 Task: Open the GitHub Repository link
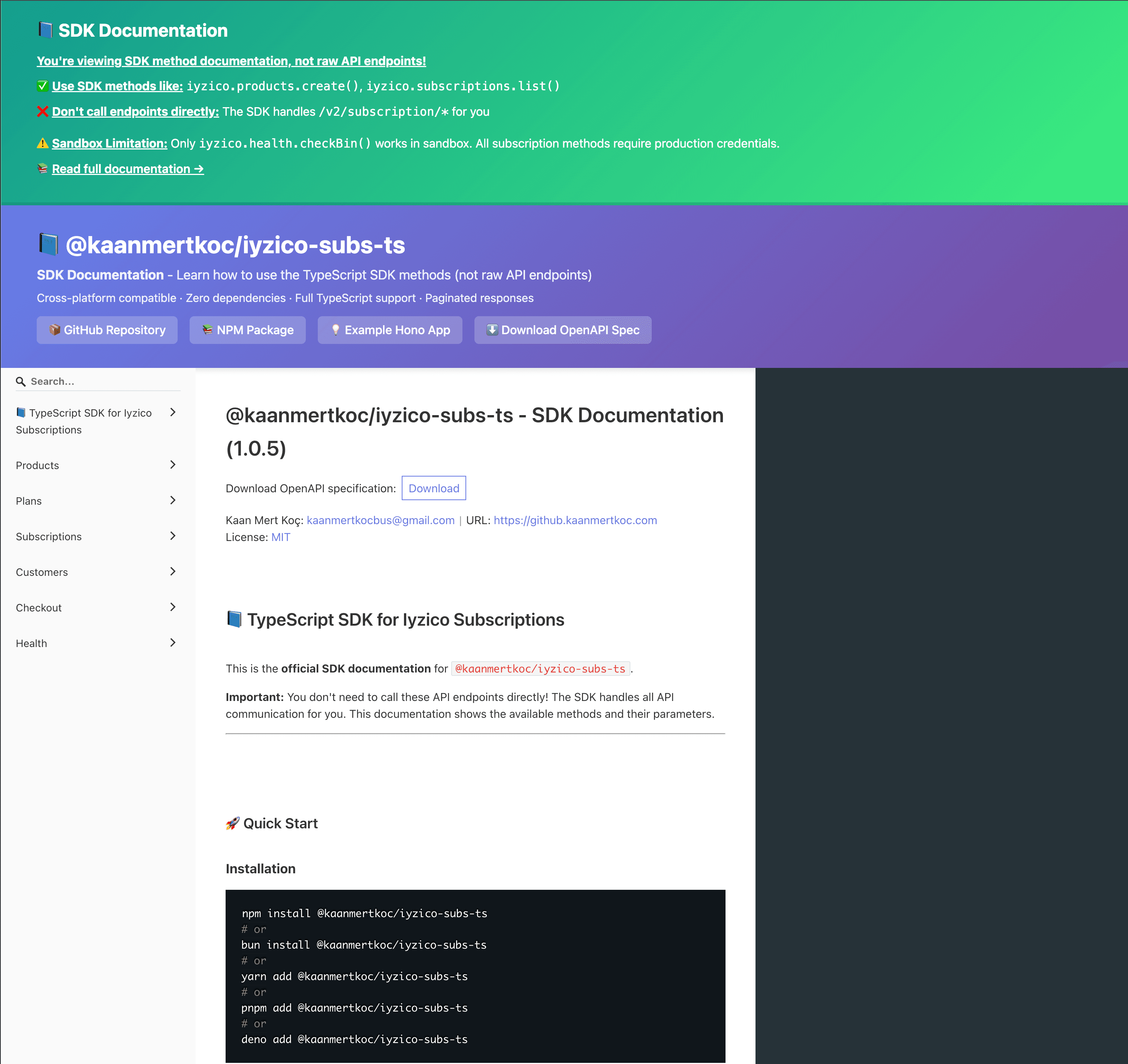107,330
